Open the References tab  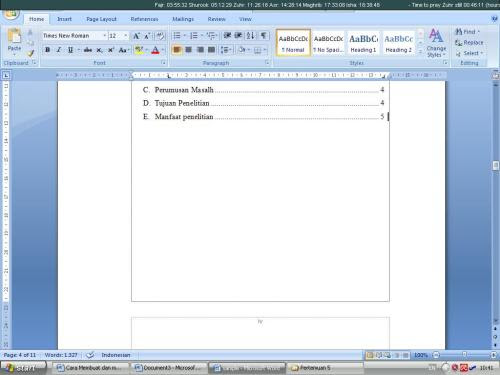(144, 19)
